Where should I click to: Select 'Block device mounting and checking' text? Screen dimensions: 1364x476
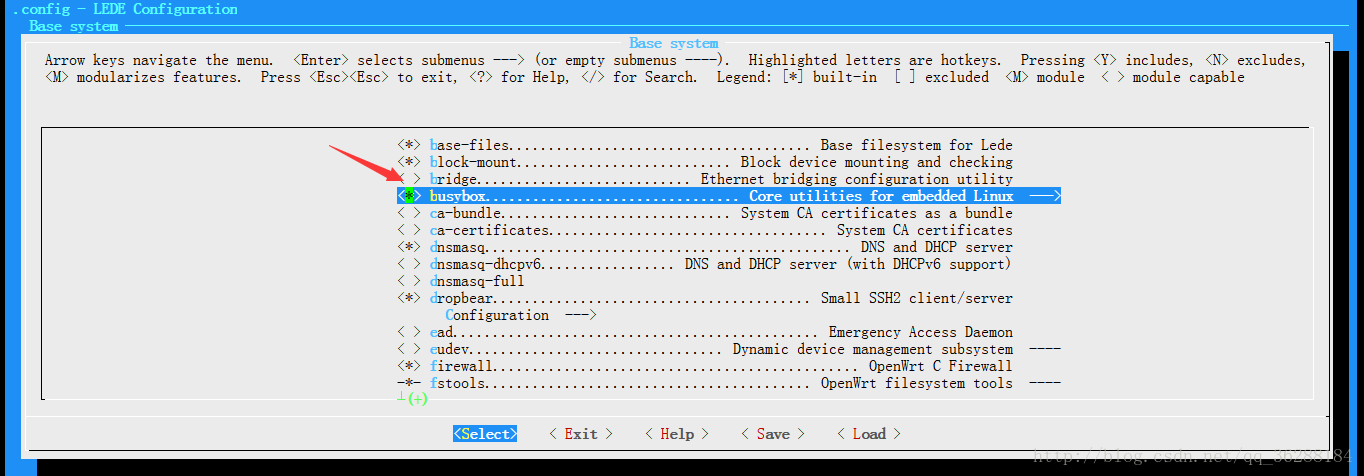tap(877, 162)
